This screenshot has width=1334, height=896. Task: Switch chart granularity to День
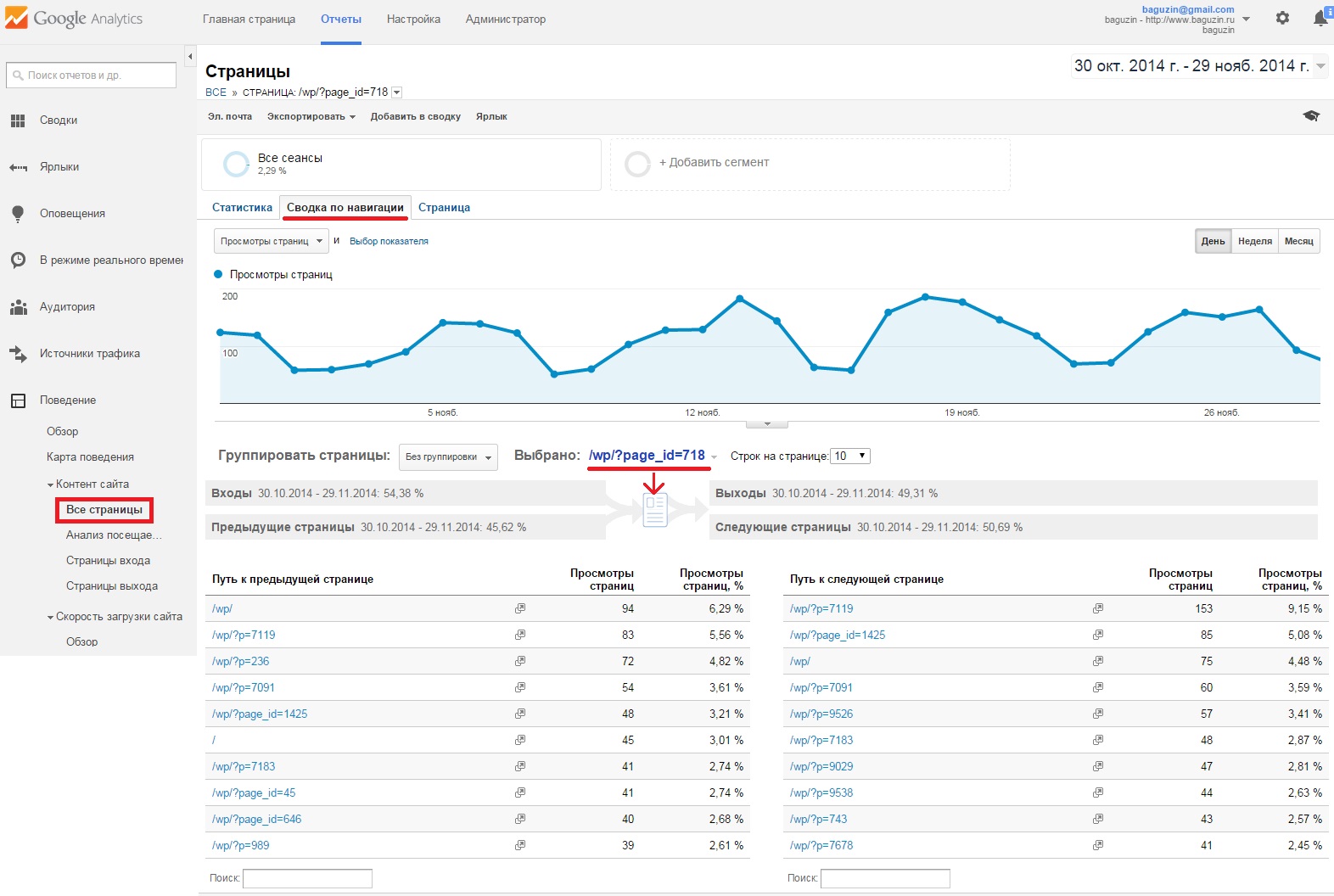[x=1213, y=241]
